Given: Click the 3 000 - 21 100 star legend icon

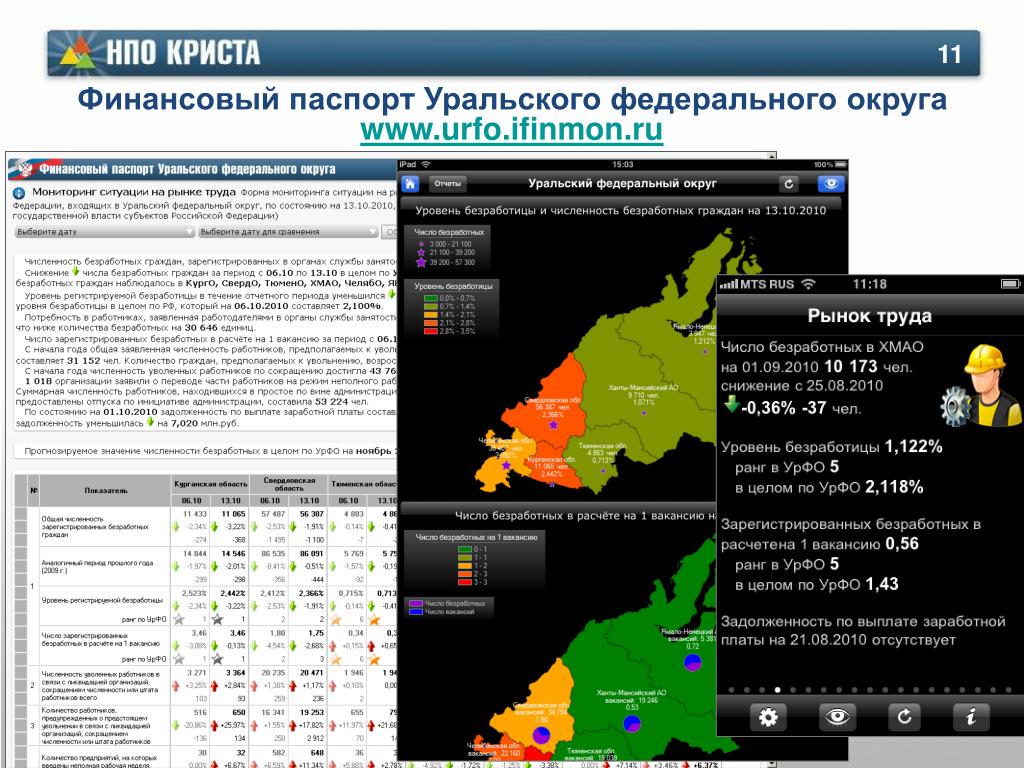Looking at the screenshot, I should [421, 244].
